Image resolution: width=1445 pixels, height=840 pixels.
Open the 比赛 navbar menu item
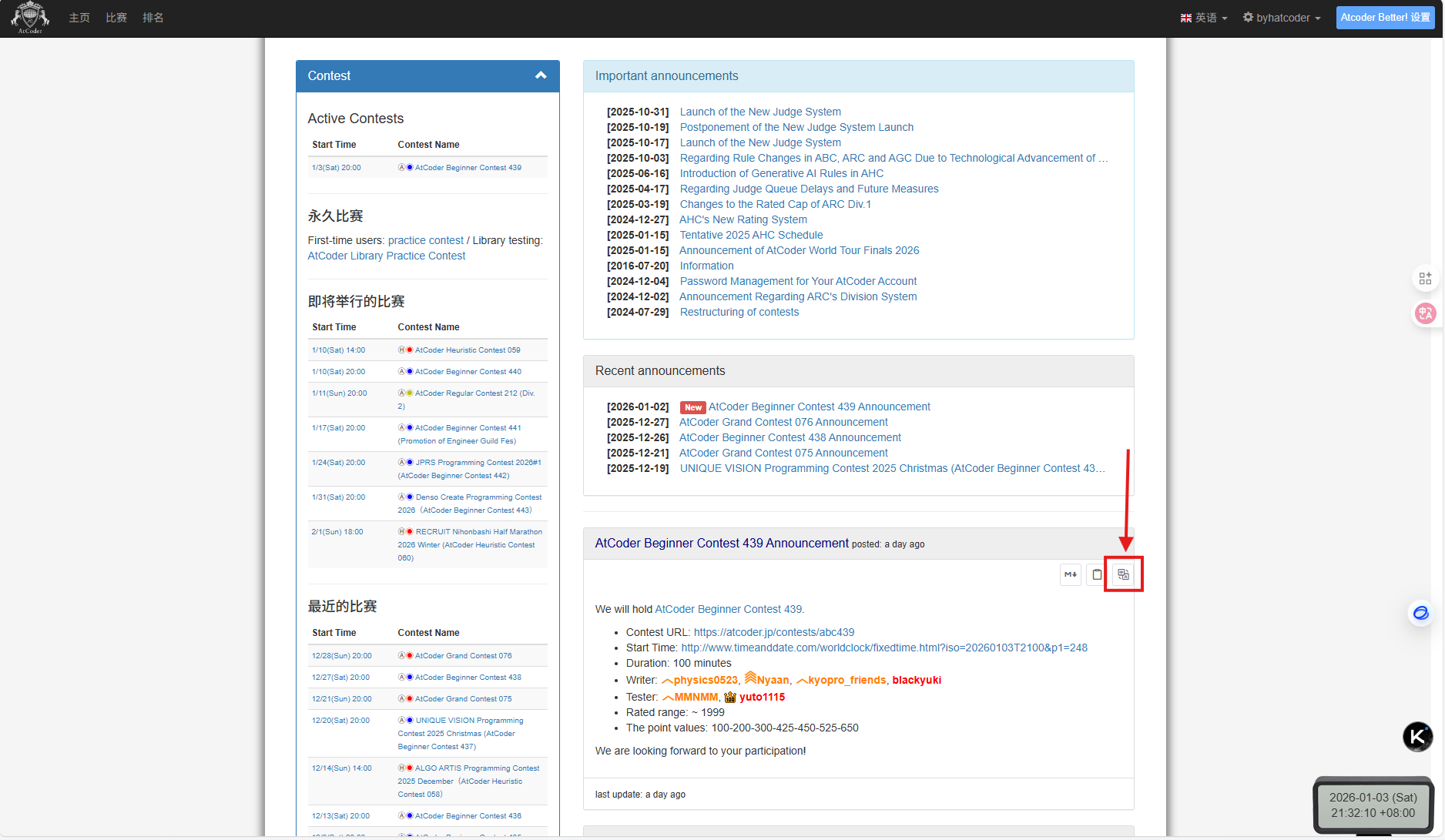coord(116,18)
